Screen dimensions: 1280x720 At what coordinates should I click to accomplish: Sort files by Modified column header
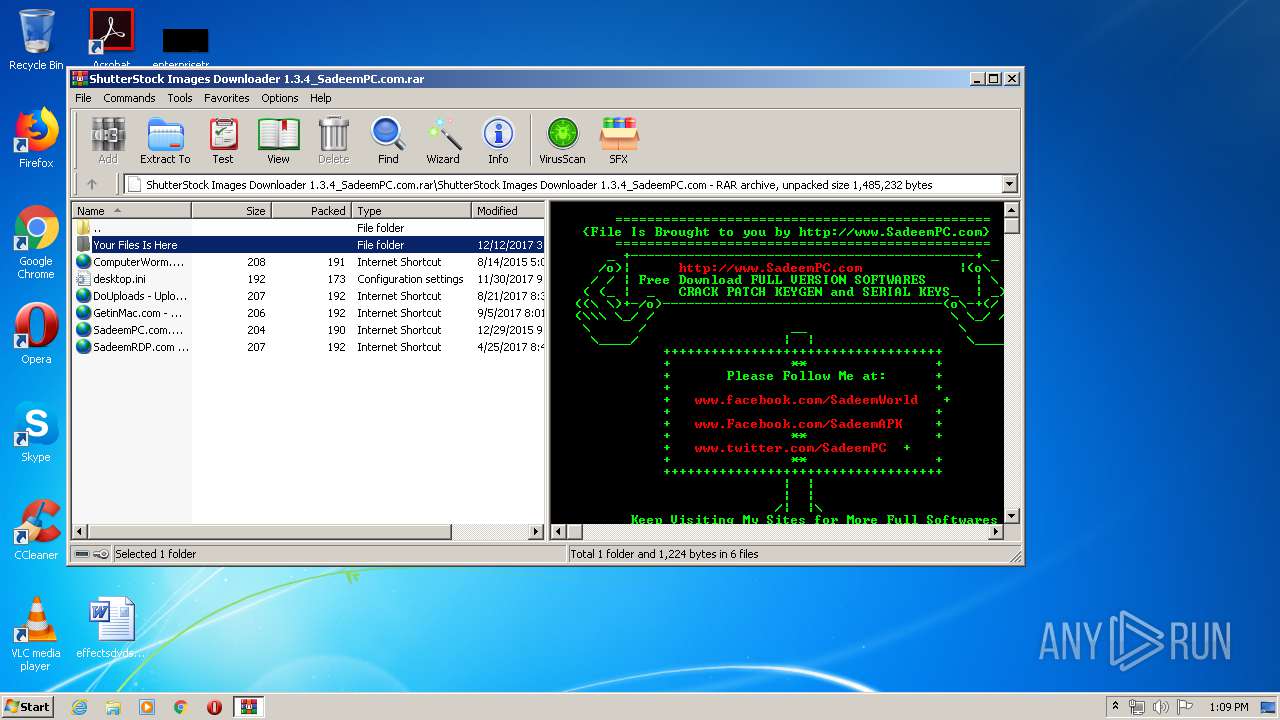point(508,210)
